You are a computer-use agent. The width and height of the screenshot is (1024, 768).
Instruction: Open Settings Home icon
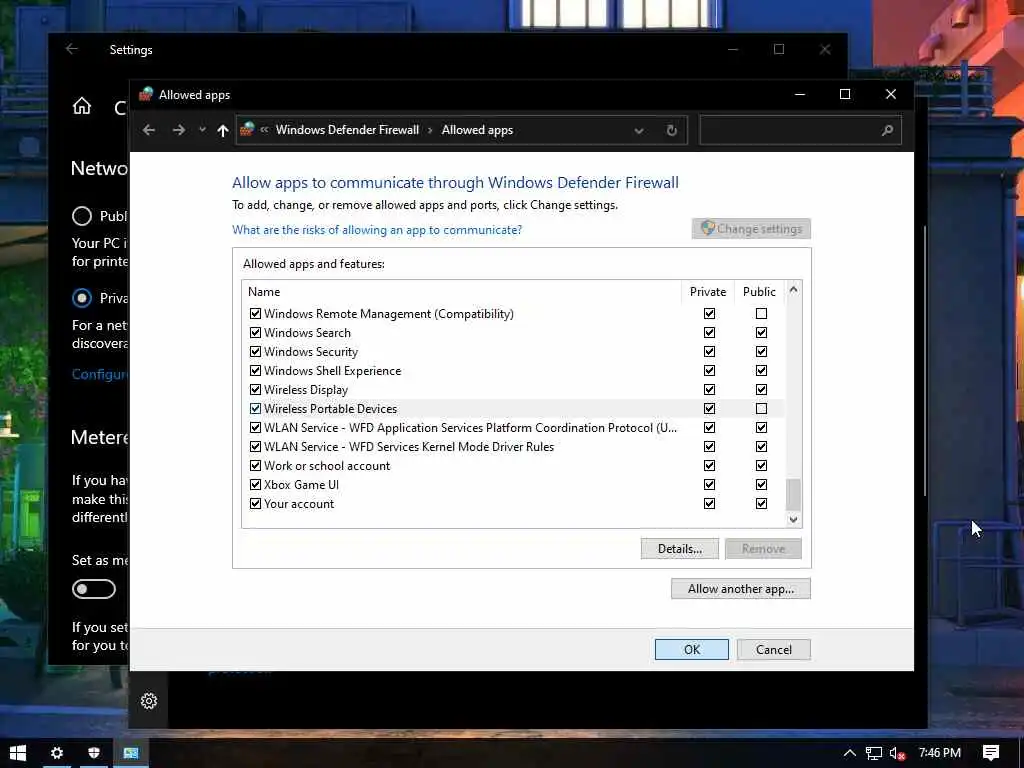coord(82,106)
